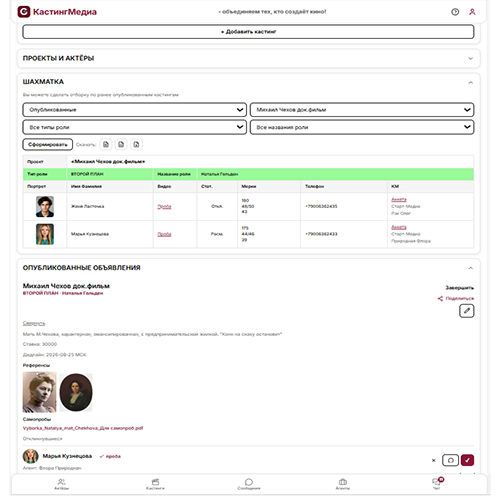Click the first download file icon
The height and width of the screenshot is (496, 500).
pos(106,144)
